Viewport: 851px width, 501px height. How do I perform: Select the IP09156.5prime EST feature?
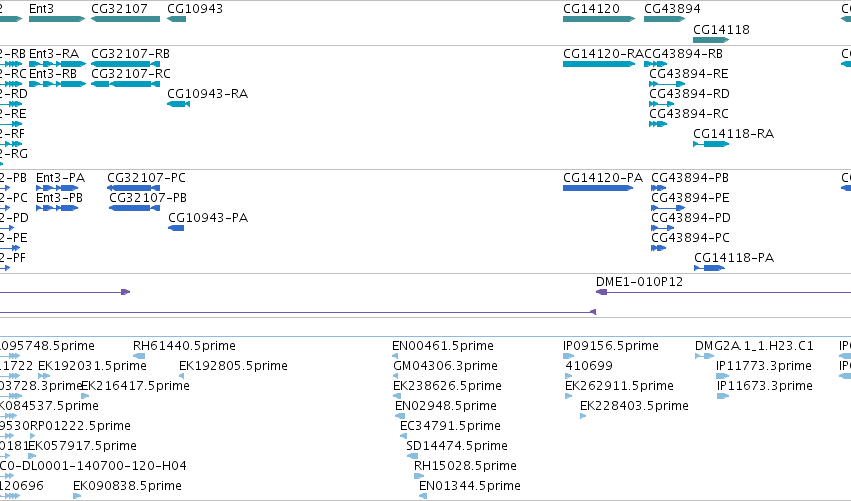click(x=568, y=356)
